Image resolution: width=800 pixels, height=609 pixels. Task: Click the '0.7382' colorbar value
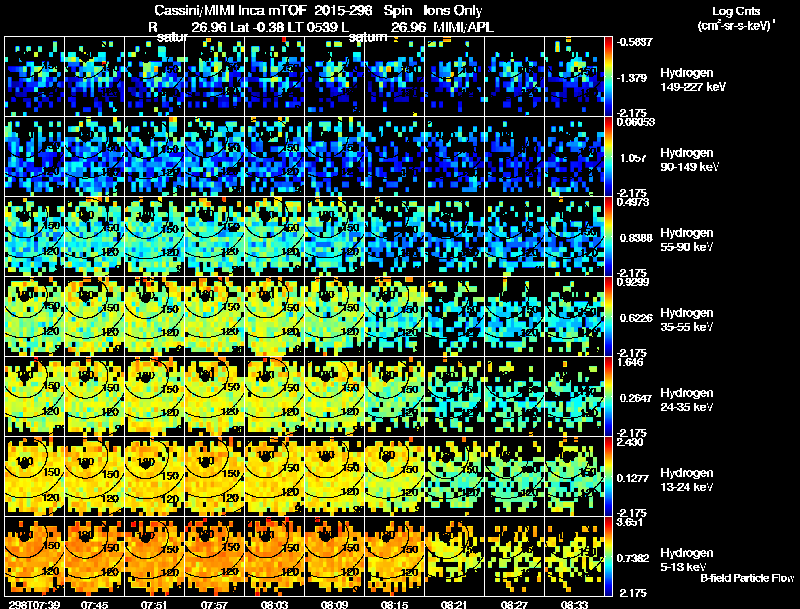633,558
